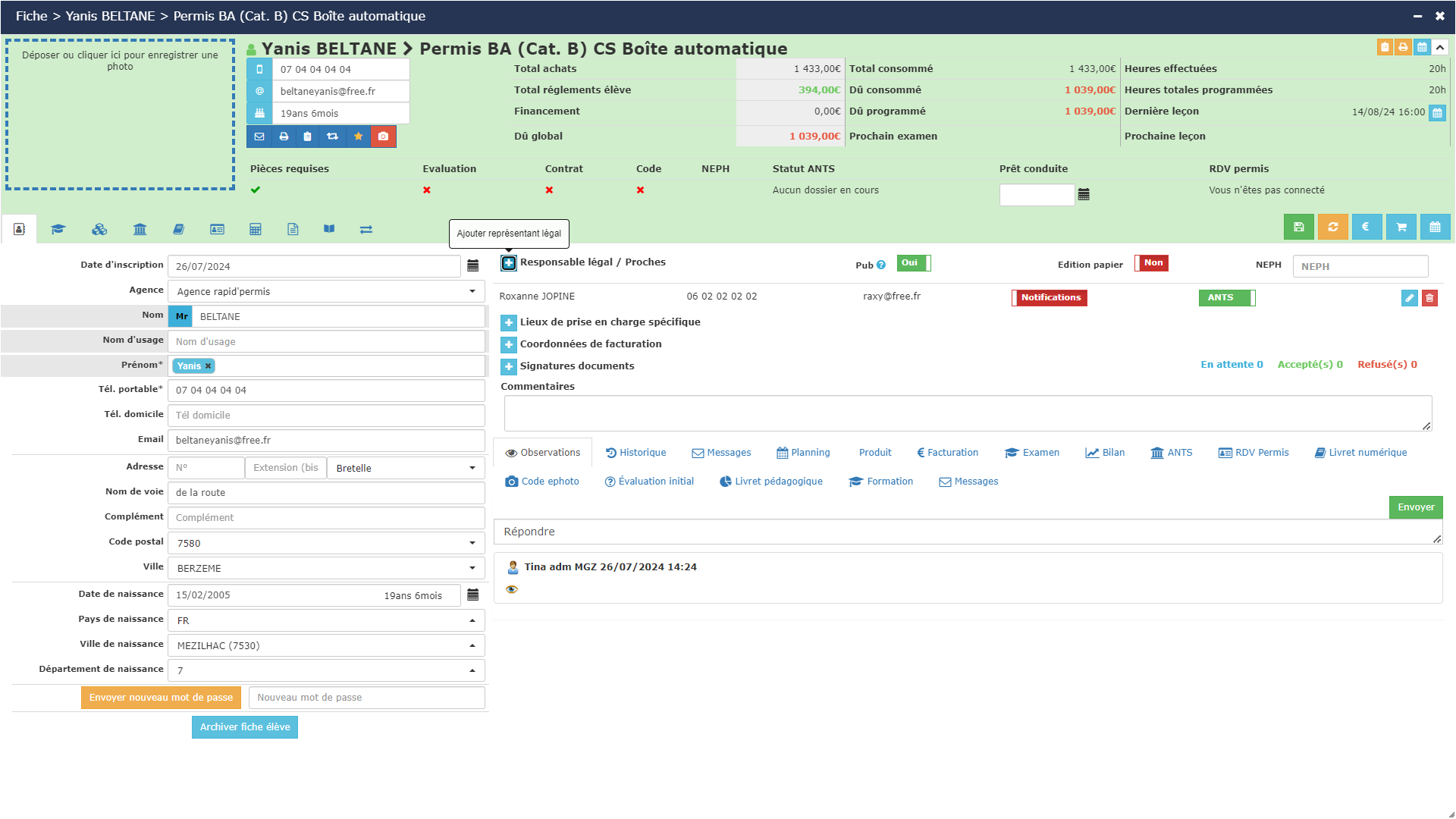Open the notebook booklet tab icon
The height and width of the screenshot is (819, 1456).
[x=178, y=229]
